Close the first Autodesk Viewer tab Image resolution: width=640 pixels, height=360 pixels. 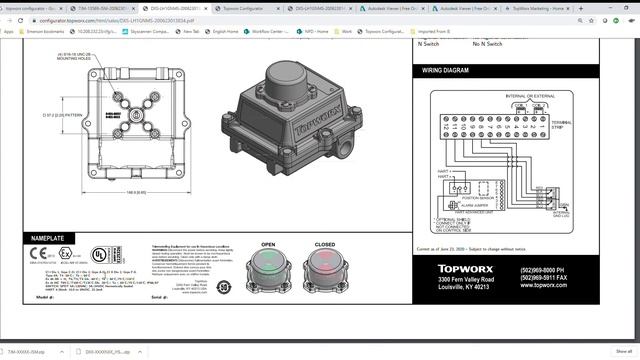423,8
